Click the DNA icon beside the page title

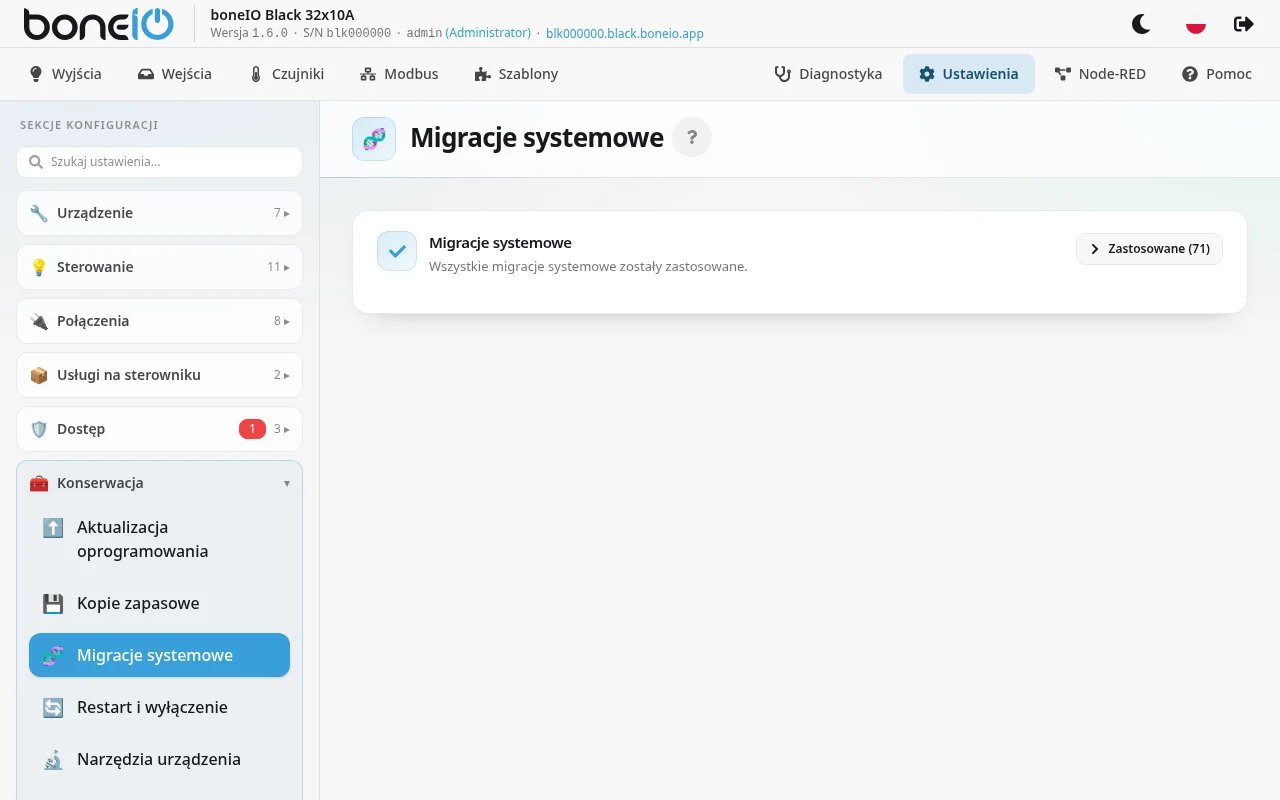tap(374, 139)
